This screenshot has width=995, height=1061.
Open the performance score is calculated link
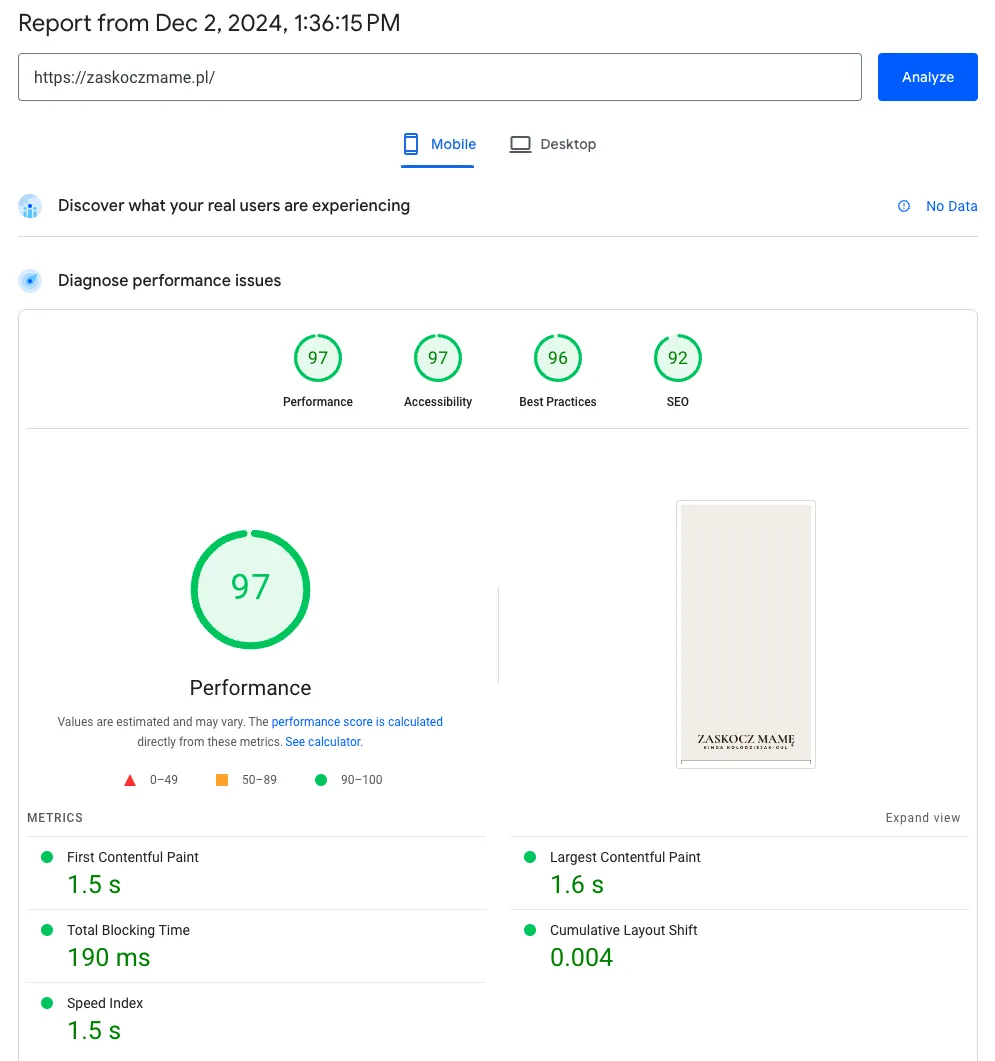pyautogui.click(x=357, y=721)
